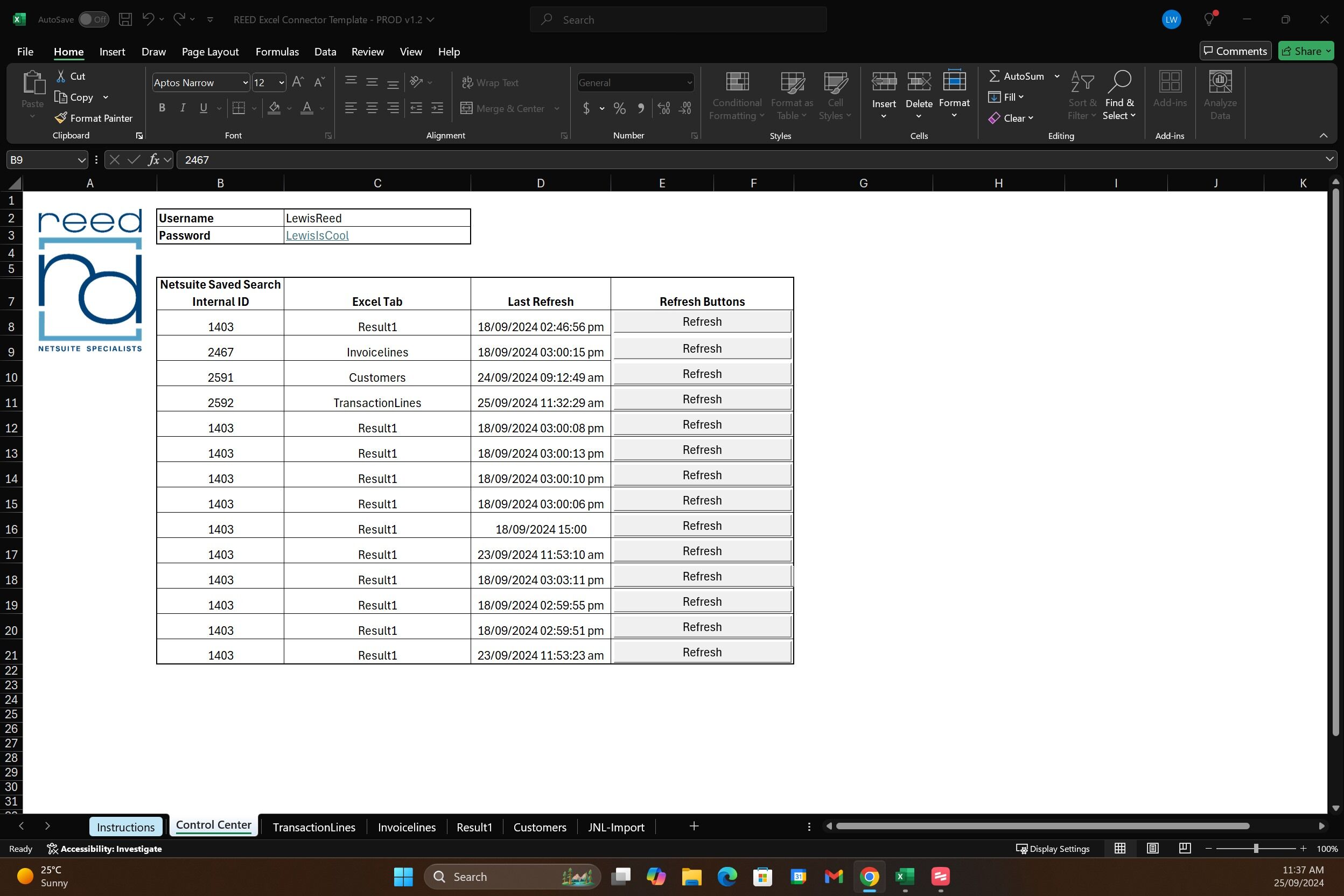Click the Percent Style icon
The width and height of the screenshot is (1344, 896).
pos(619,108)
